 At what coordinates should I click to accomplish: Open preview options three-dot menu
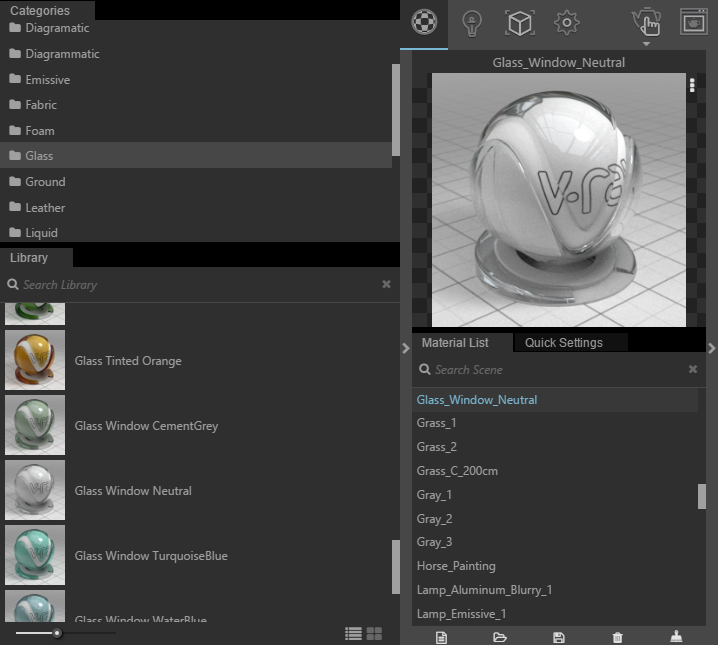[692, 85]
